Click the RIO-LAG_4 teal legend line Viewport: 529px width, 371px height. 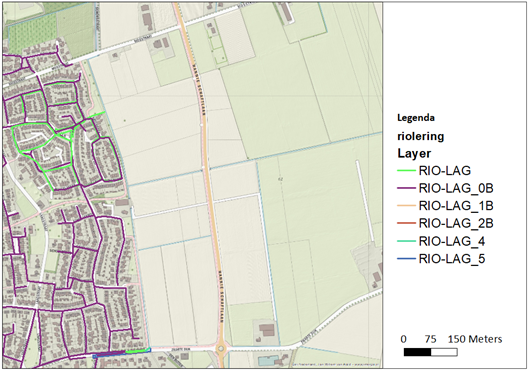(x=406, y=241)
